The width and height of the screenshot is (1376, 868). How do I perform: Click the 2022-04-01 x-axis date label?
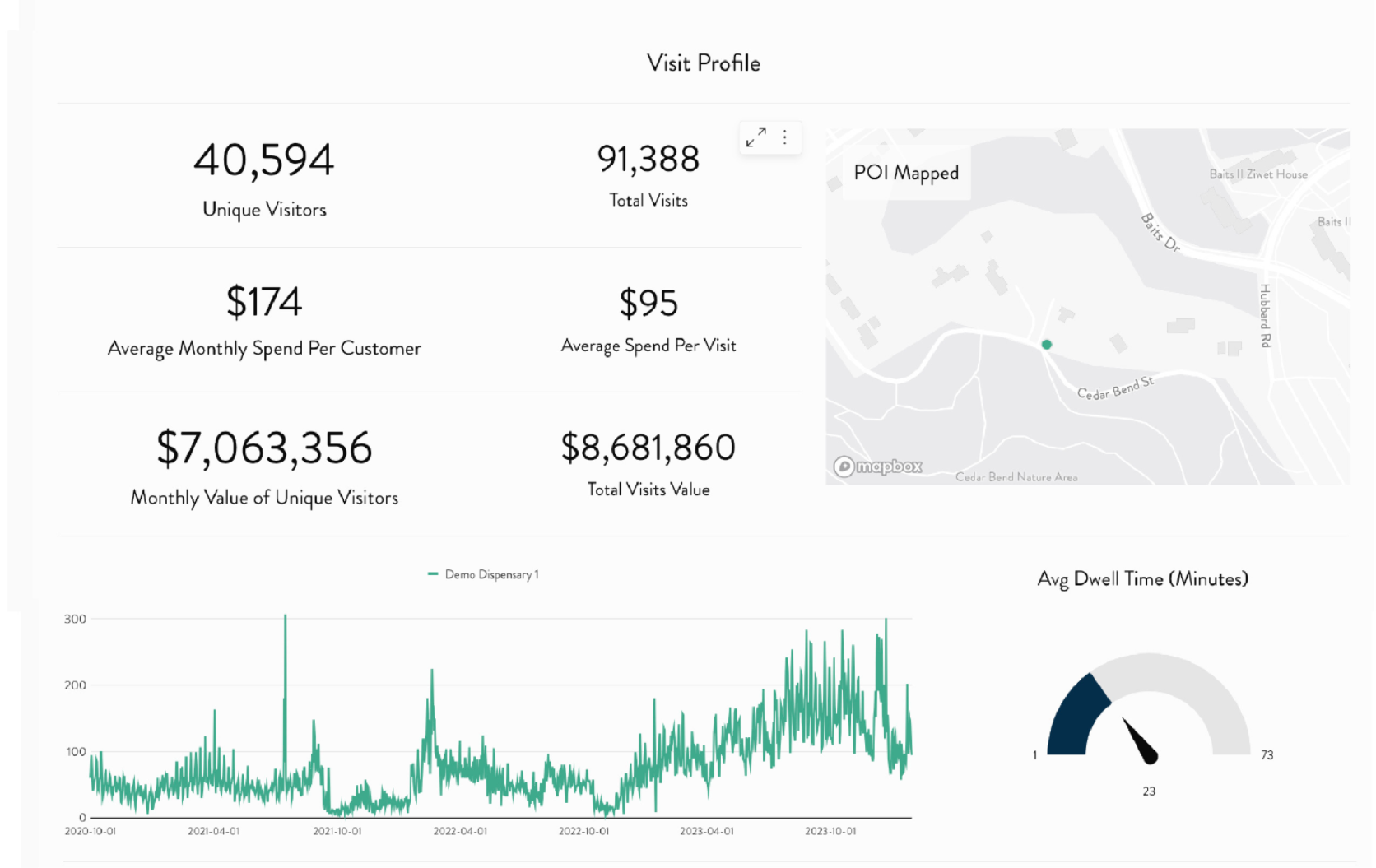(x=460, y=831)
